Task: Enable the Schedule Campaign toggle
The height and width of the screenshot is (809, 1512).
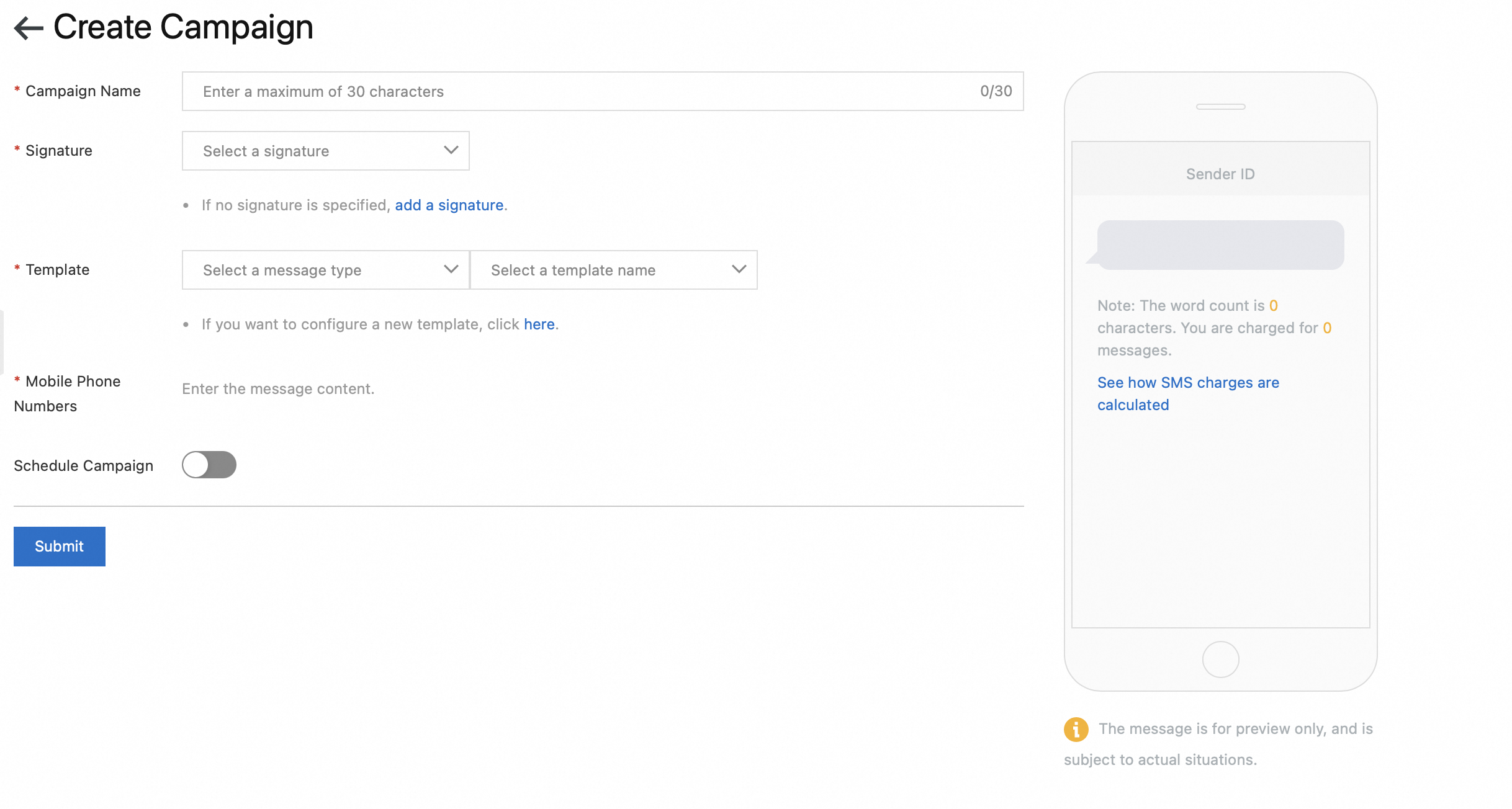Action: click(x=209, y=464)
